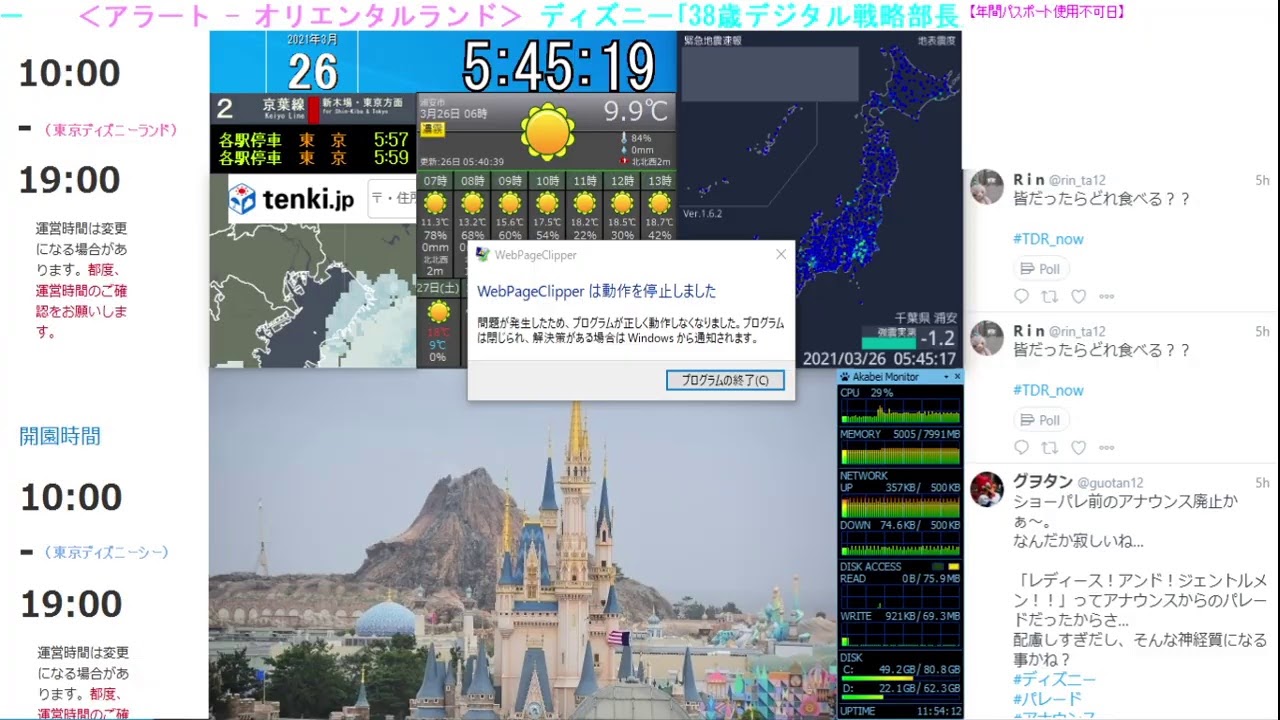Click the 開園時間 heading

click(x=60, y=436)
